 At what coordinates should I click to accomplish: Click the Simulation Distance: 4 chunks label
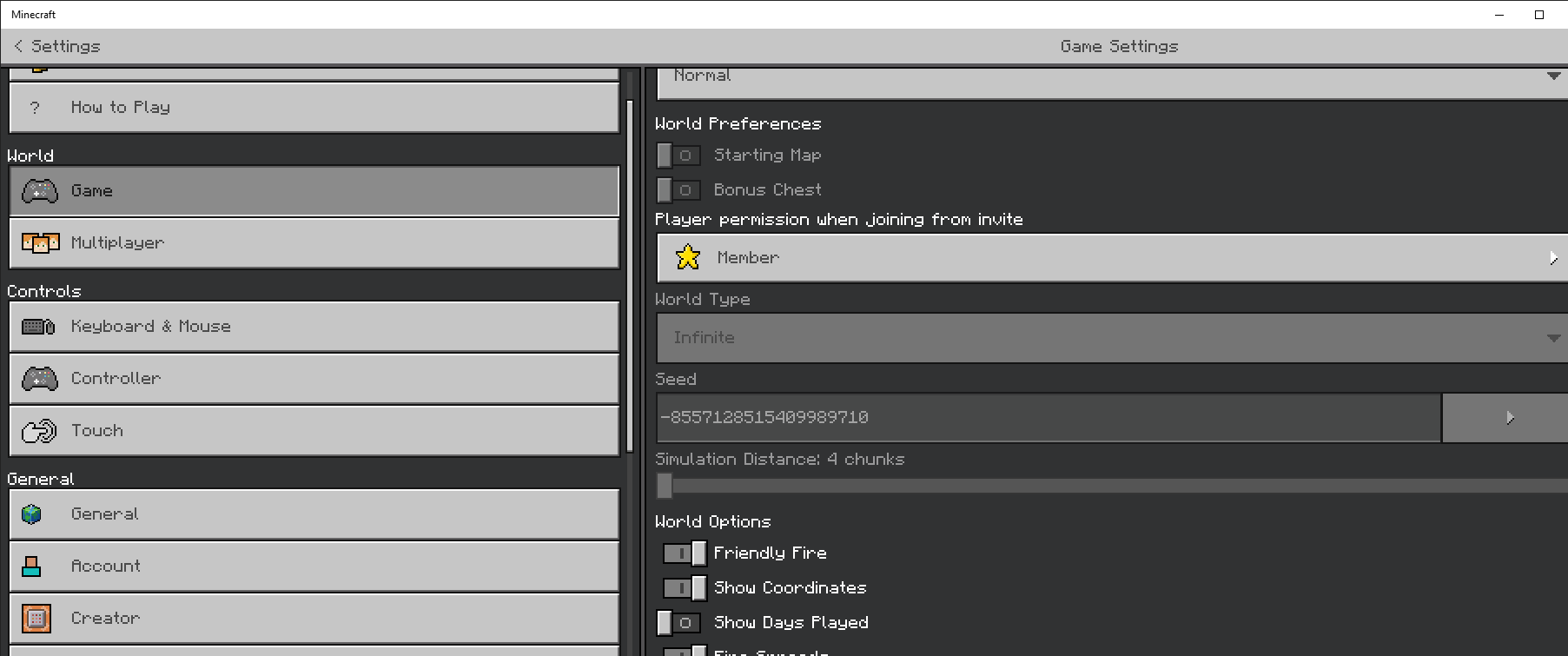(780, 460)
